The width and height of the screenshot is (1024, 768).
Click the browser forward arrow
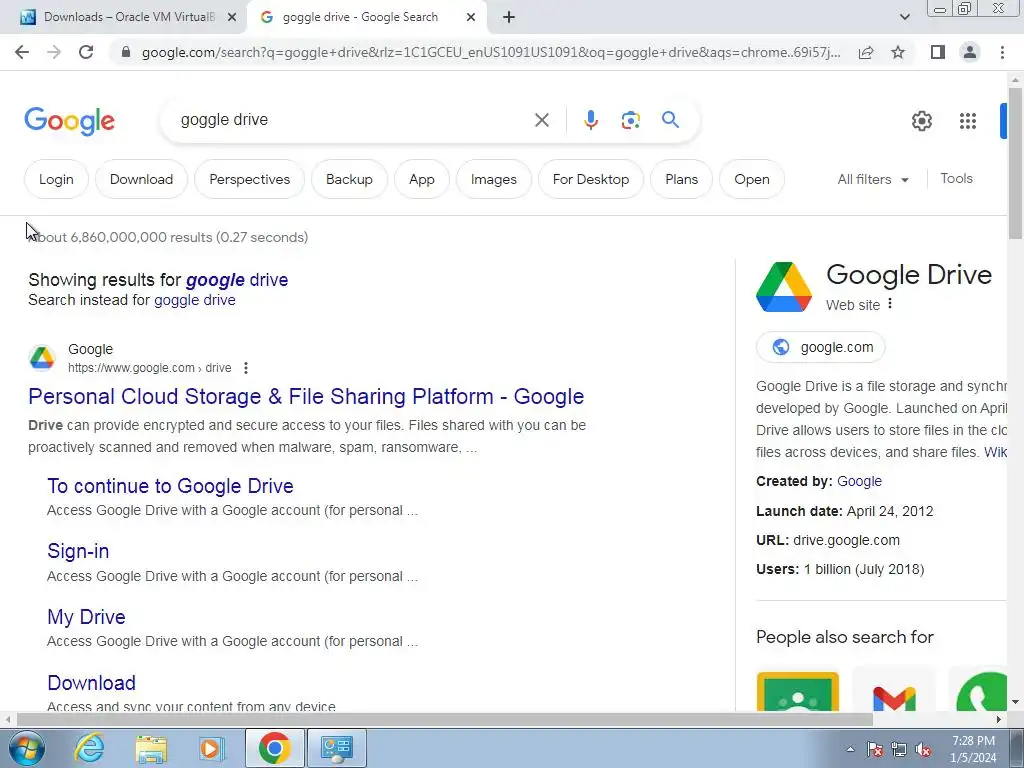coord(54,52)
